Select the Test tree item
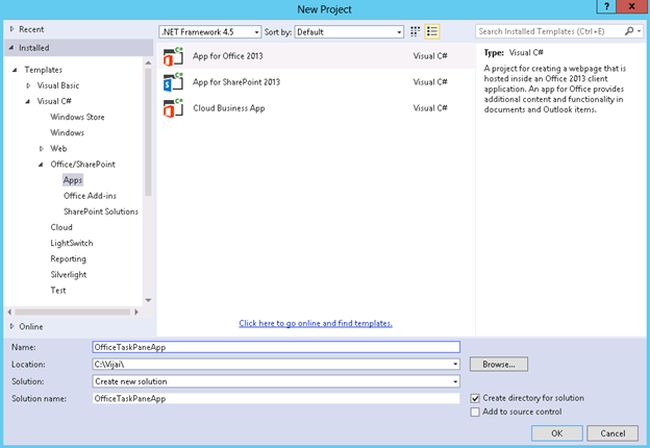The height and width of the screenshot is (448, 650). (58, 290)
